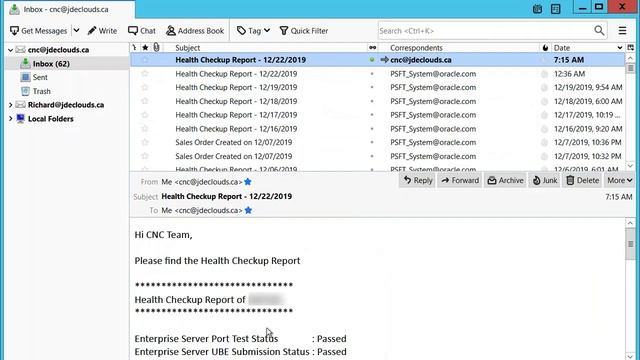Select the Inbox tab
Screen dimensions: 640x360
pyautogui.click(x=69, y=9)
